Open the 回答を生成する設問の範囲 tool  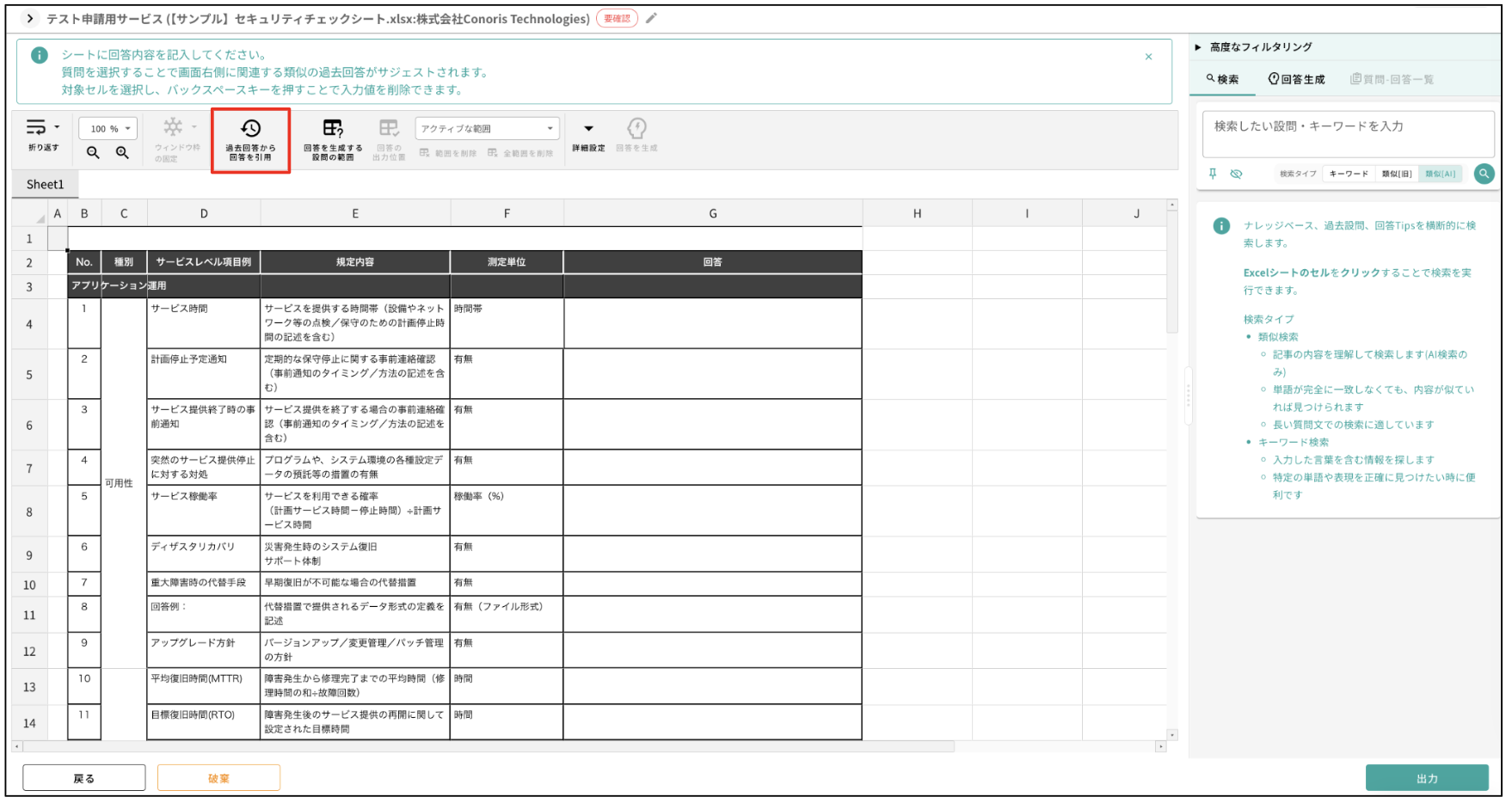click(x=333, y=139)
